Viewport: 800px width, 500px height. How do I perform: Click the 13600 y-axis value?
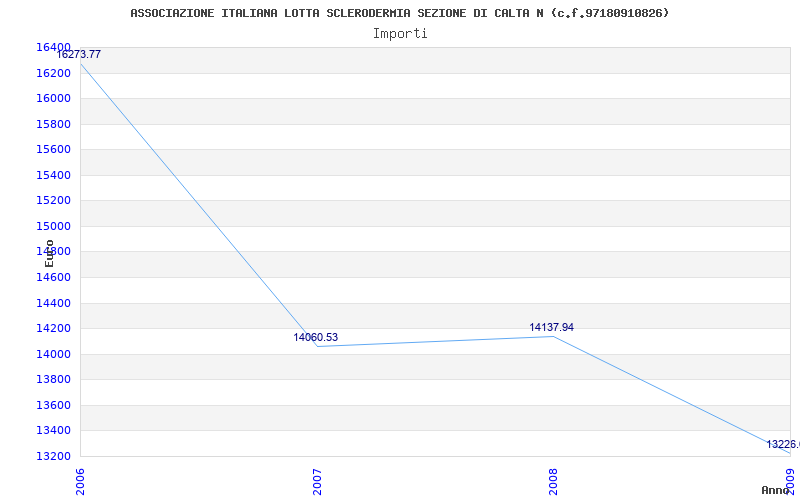pos(53,405)
